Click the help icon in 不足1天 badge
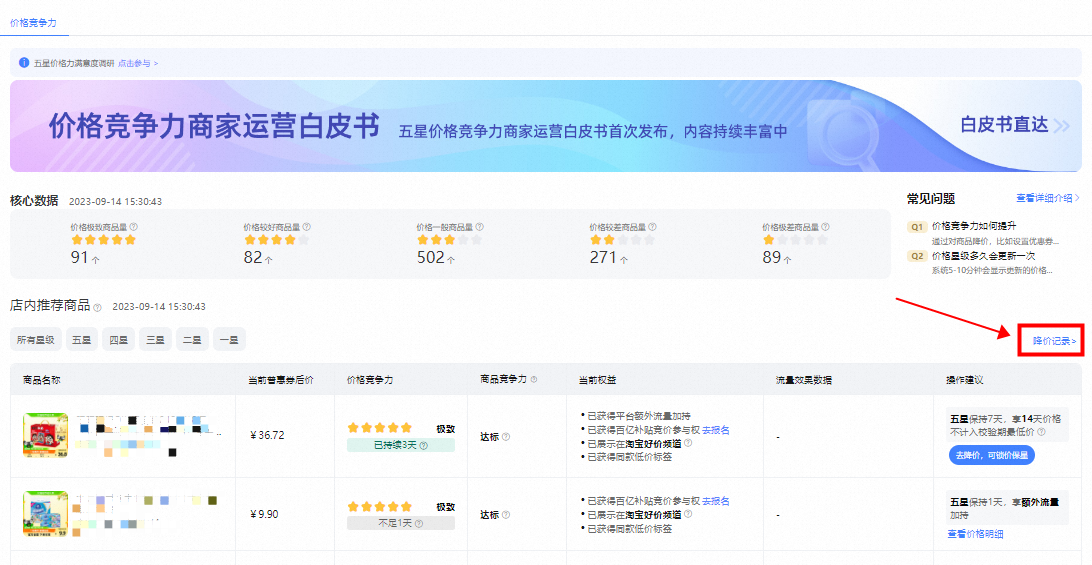This screenshot has width=1092, height=565. 418,523
